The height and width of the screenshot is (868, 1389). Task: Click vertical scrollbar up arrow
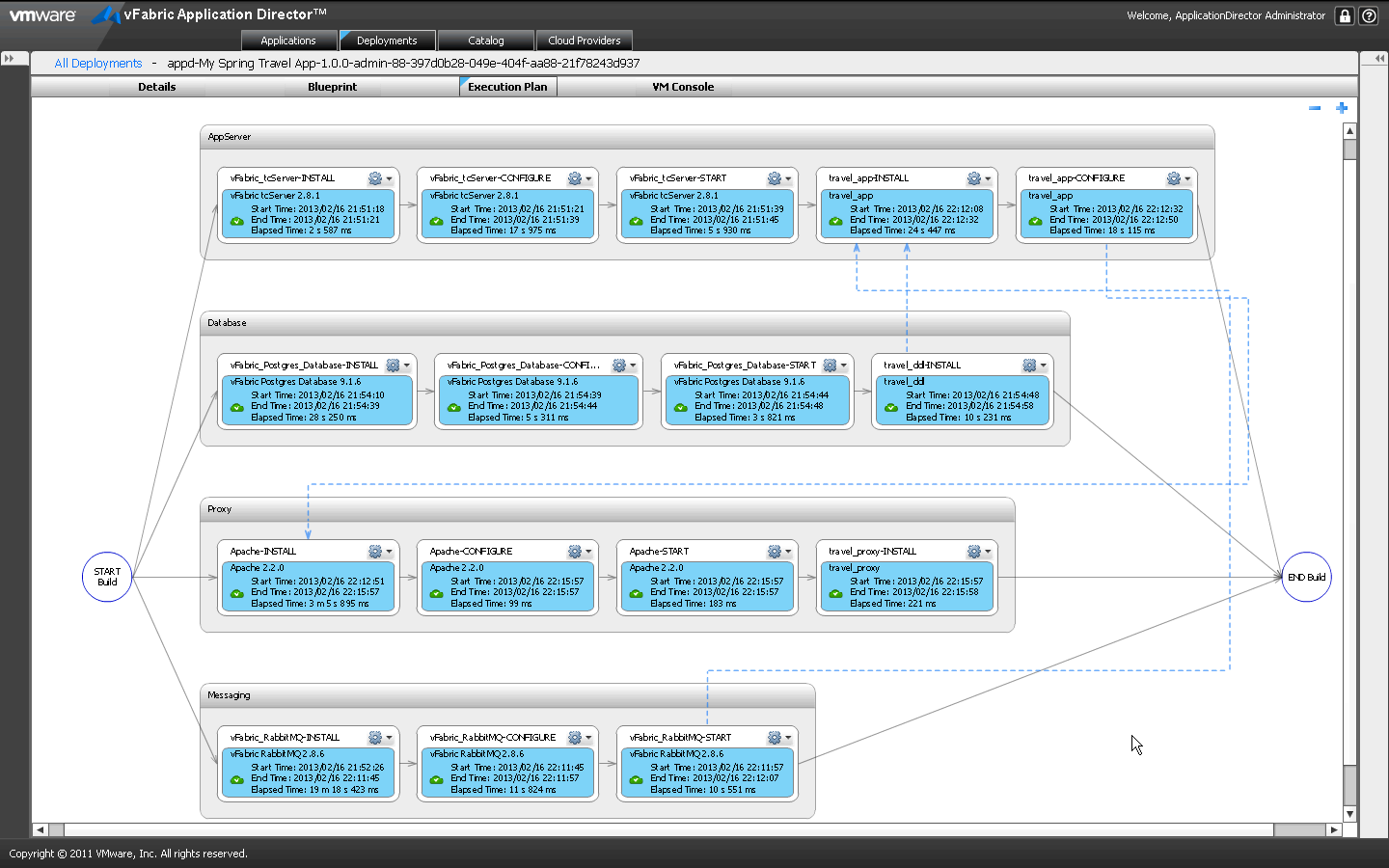coord(1350,130)
